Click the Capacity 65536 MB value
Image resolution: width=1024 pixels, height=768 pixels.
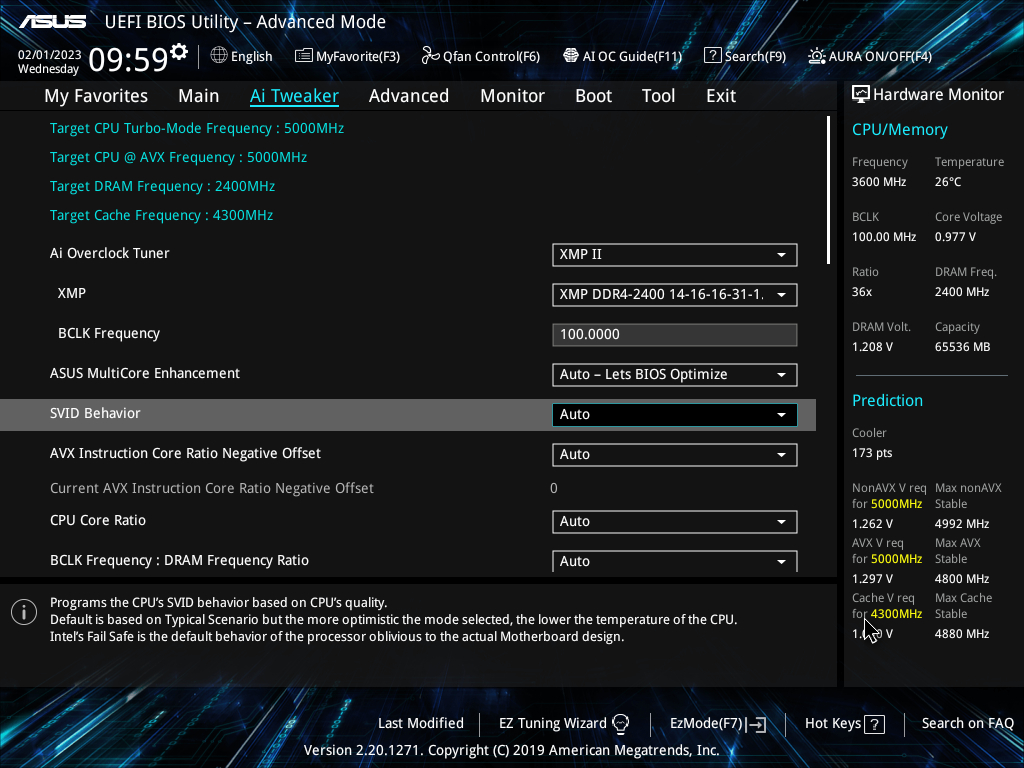(x=962, y=347)
